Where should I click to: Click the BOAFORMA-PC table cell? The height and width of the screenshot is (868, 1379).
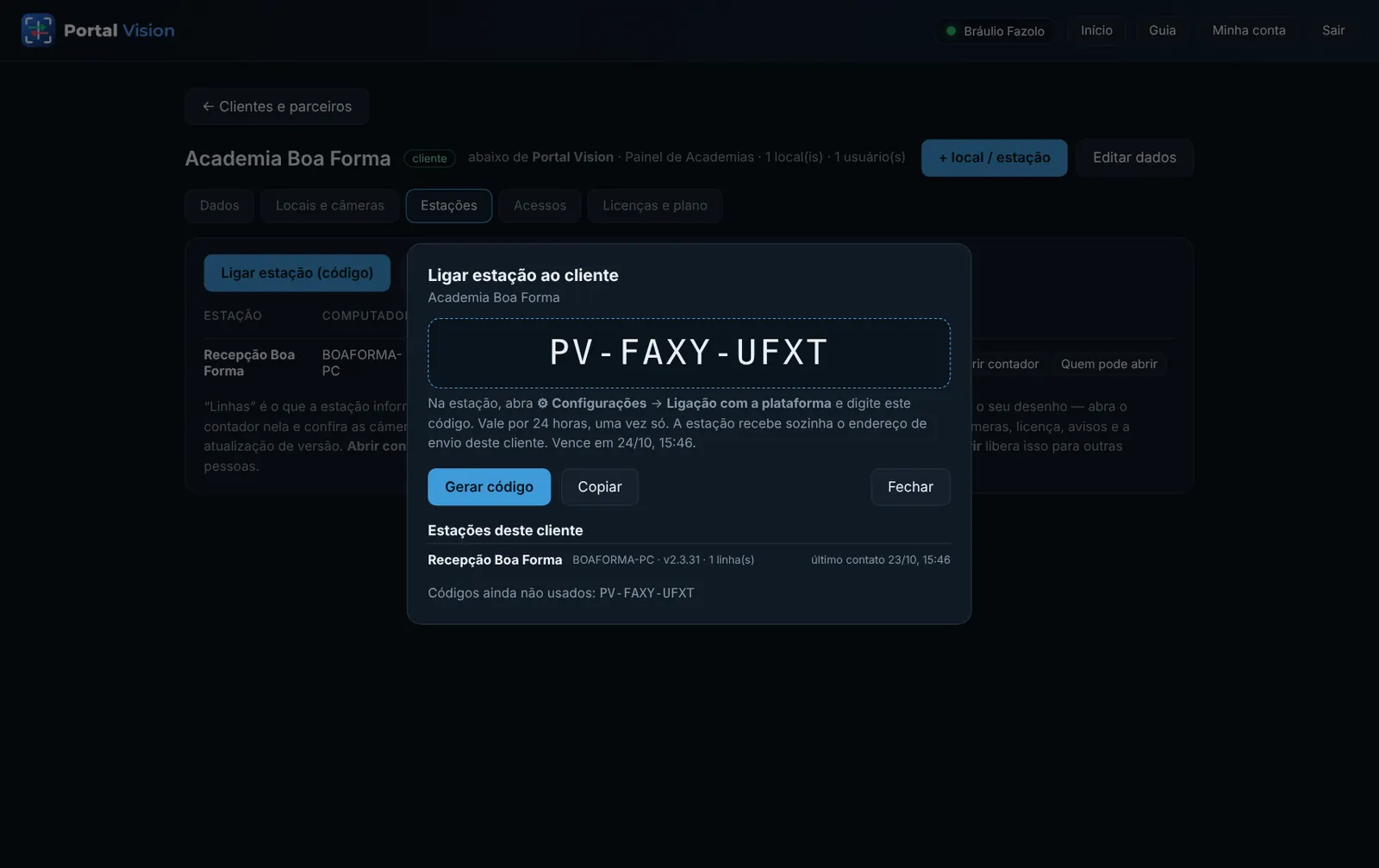(361, 363)
